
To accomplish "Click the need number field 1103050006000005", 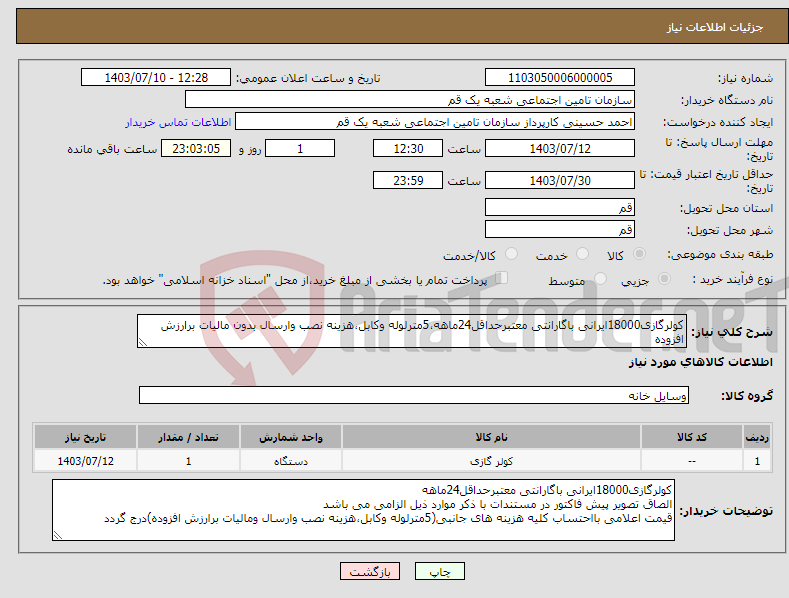I will coord(560,78).
